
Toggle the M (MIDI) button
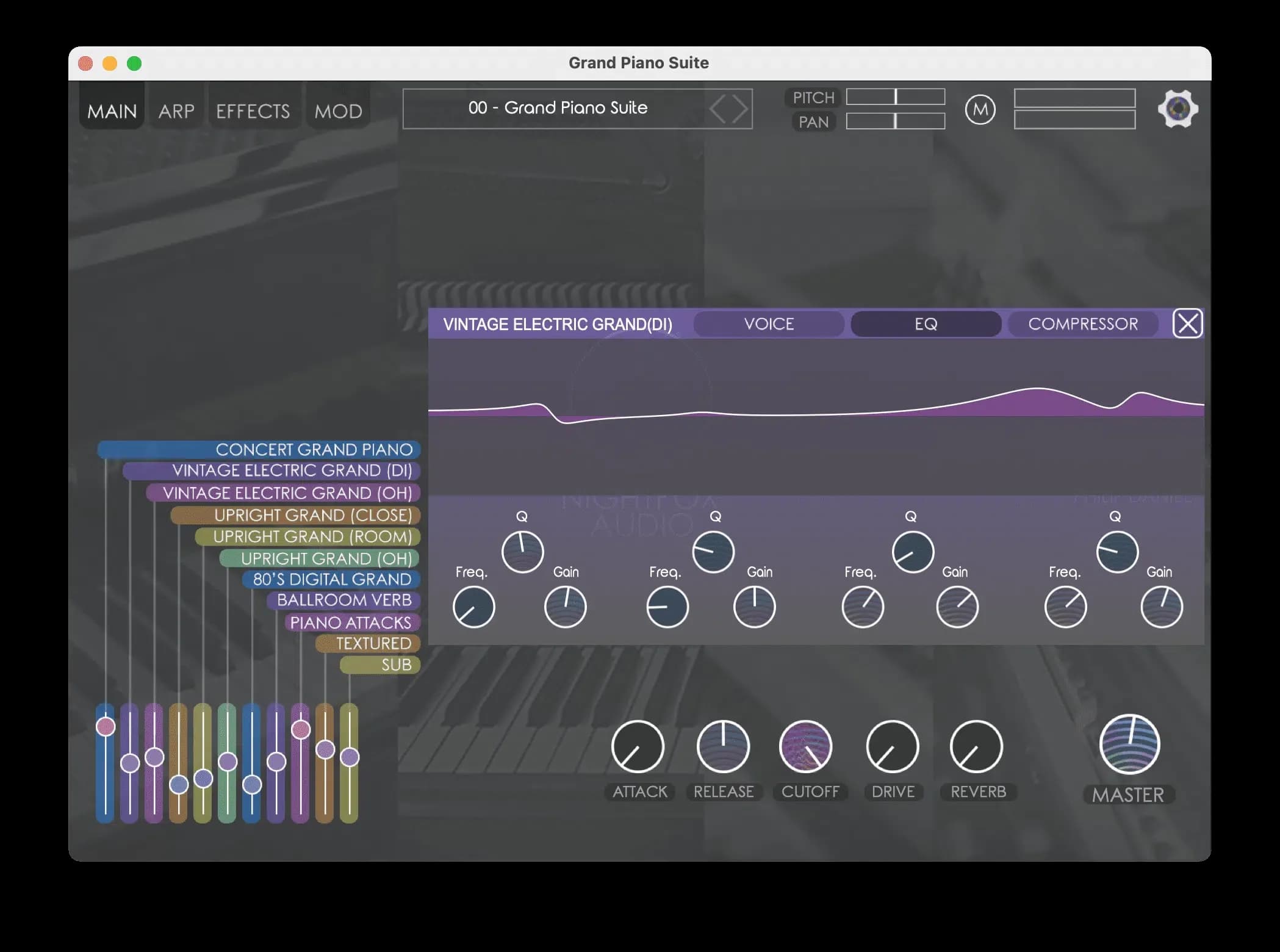(x=980, y=109)
